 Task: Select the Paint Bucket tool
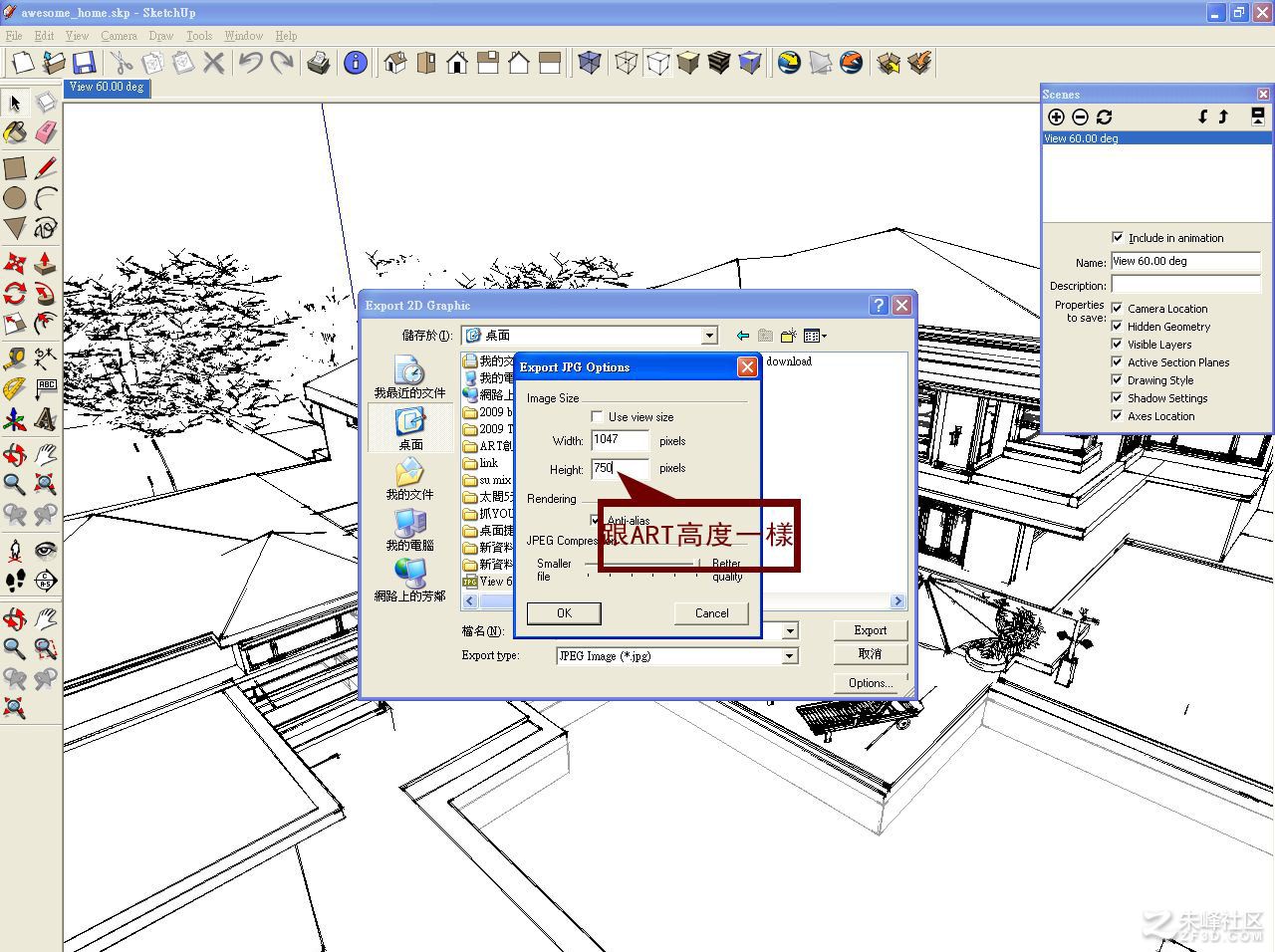15,132
